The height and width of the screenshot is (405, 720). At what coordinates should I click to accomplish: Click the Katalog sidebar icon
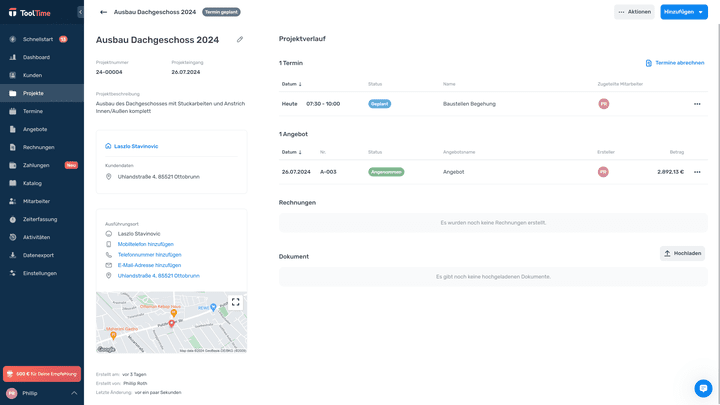[12, 183]
